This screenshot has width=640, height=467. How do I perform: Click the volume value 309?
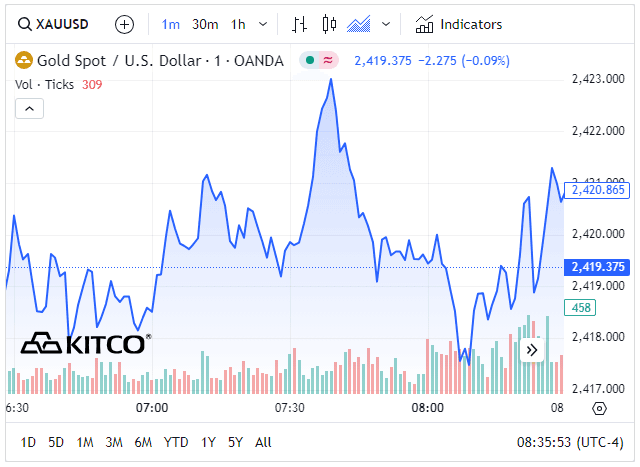pos(92,85)
